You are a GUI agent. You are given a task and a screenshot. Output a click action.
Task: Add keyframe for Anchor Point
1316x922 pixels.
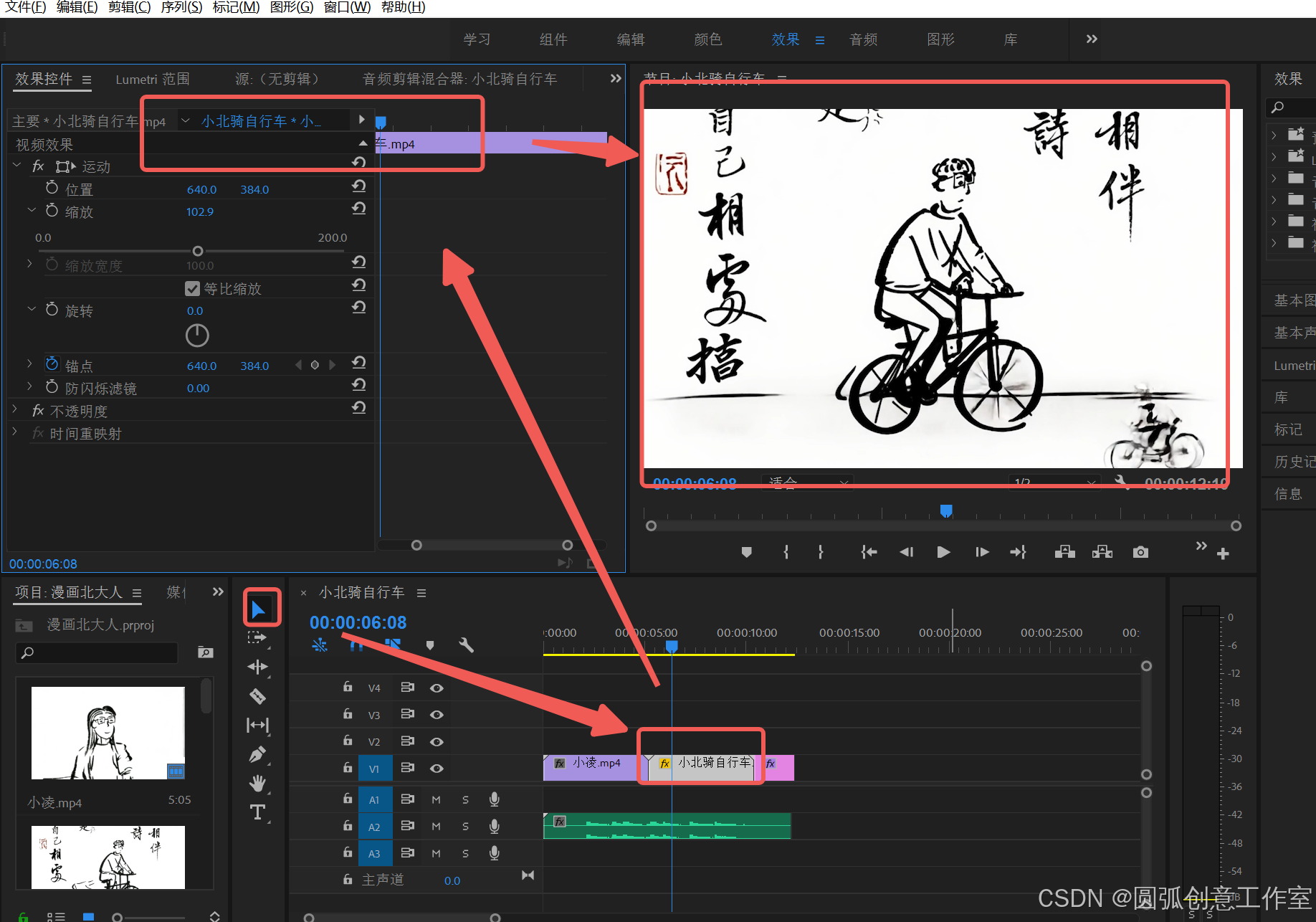click(315, 365)
